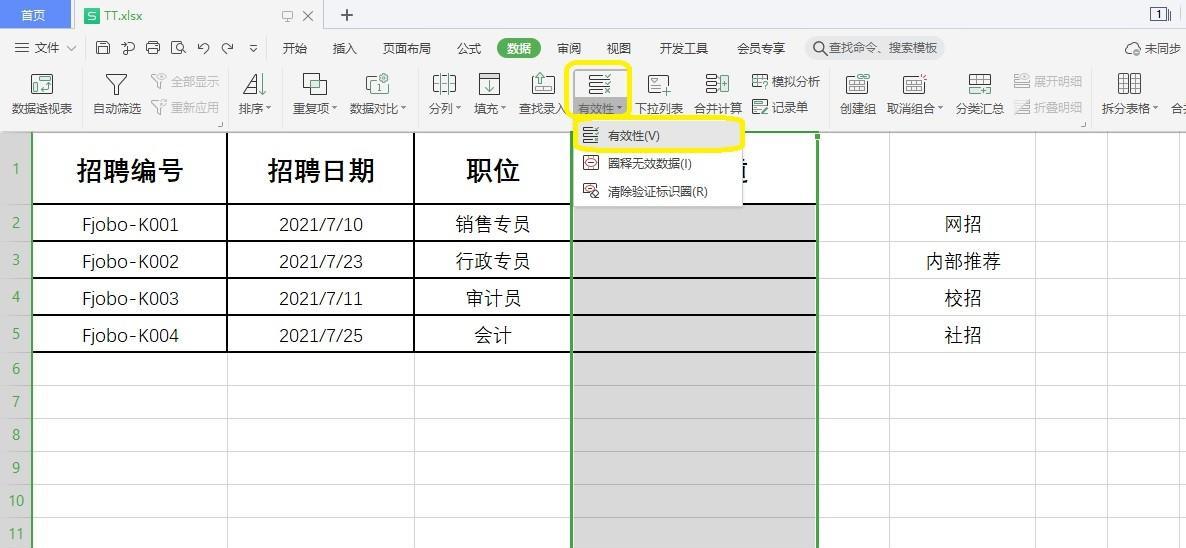Enable 自动筛选 auto filter
The width and height of the screenshot is (1186, 548).
(x=116, y=94)
